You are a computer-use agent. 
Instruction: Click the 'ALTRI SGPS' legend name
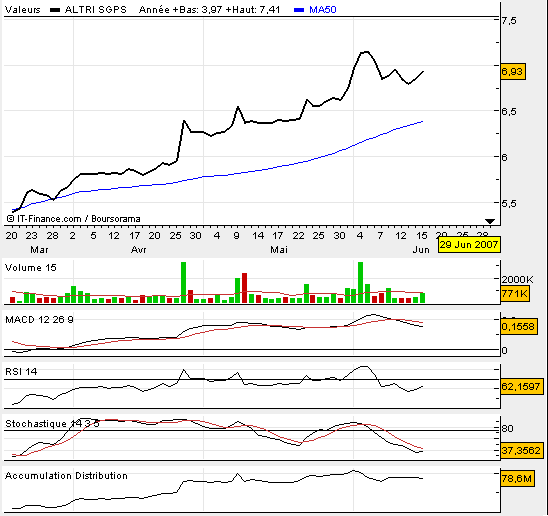(x=95, y=9)
